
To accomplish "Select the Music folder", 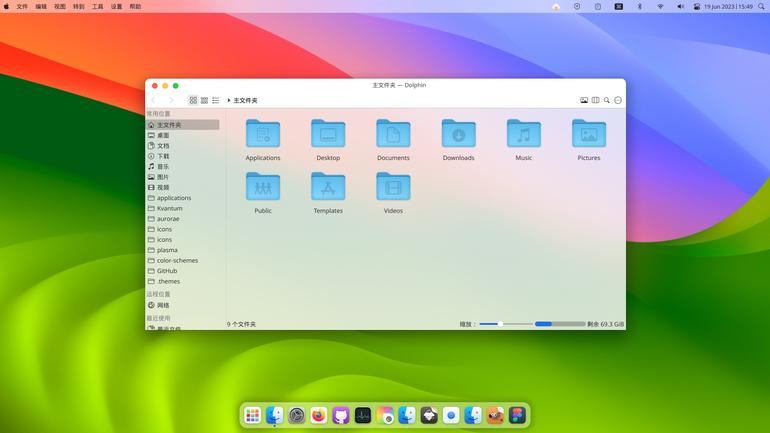I will [x=523, y=140].
